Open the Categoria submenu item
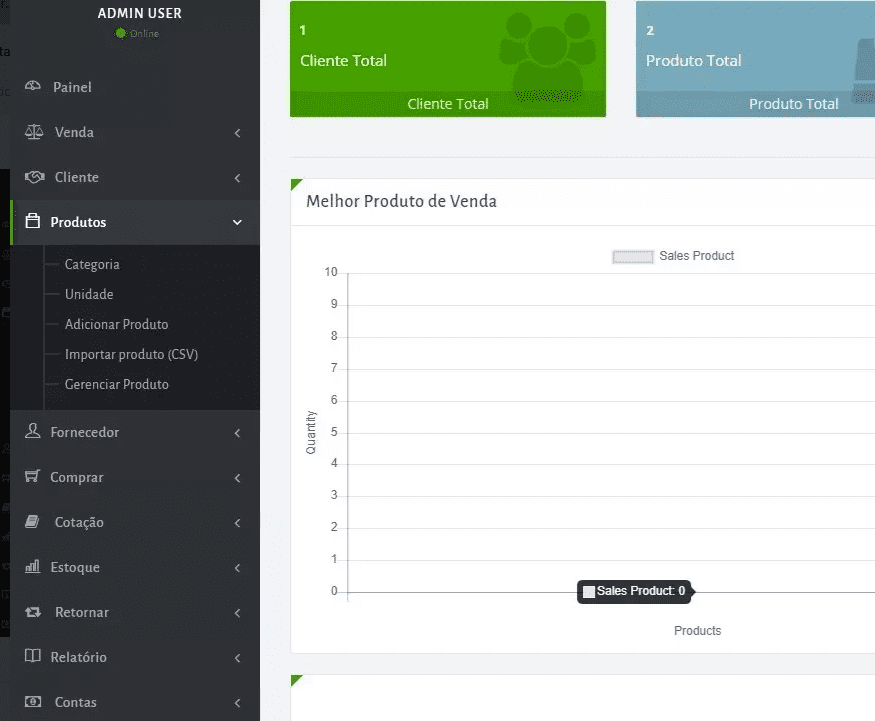Screen dimensions: 875x721 tap(92, 265)
